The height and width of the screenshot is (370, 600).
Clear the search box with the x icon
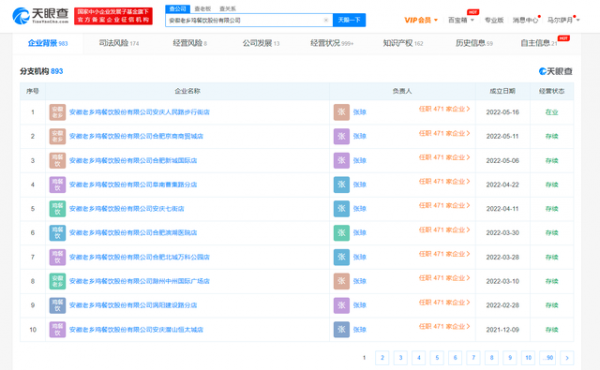click(x=326, y=20)
